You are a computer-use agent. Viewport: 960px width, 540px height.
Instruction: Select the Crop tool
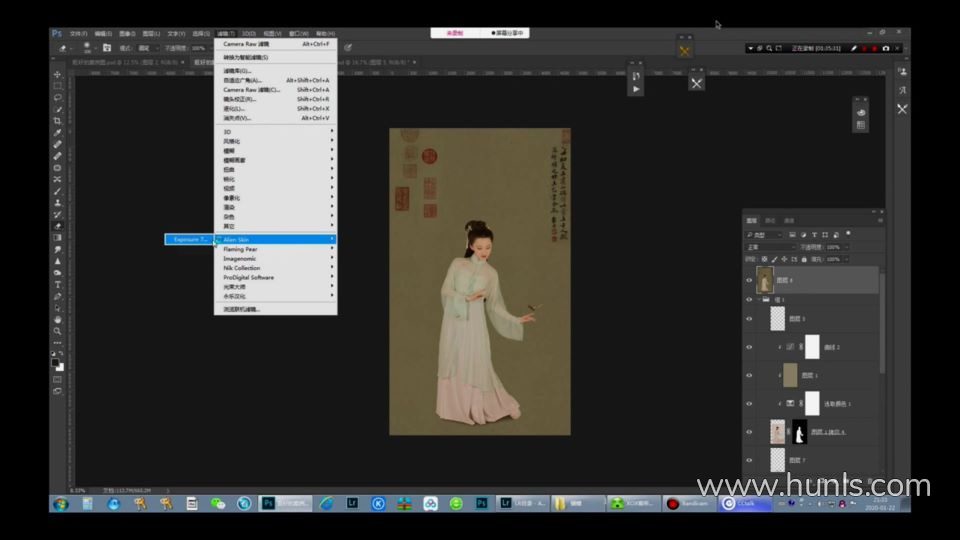[x=58, y=121]
